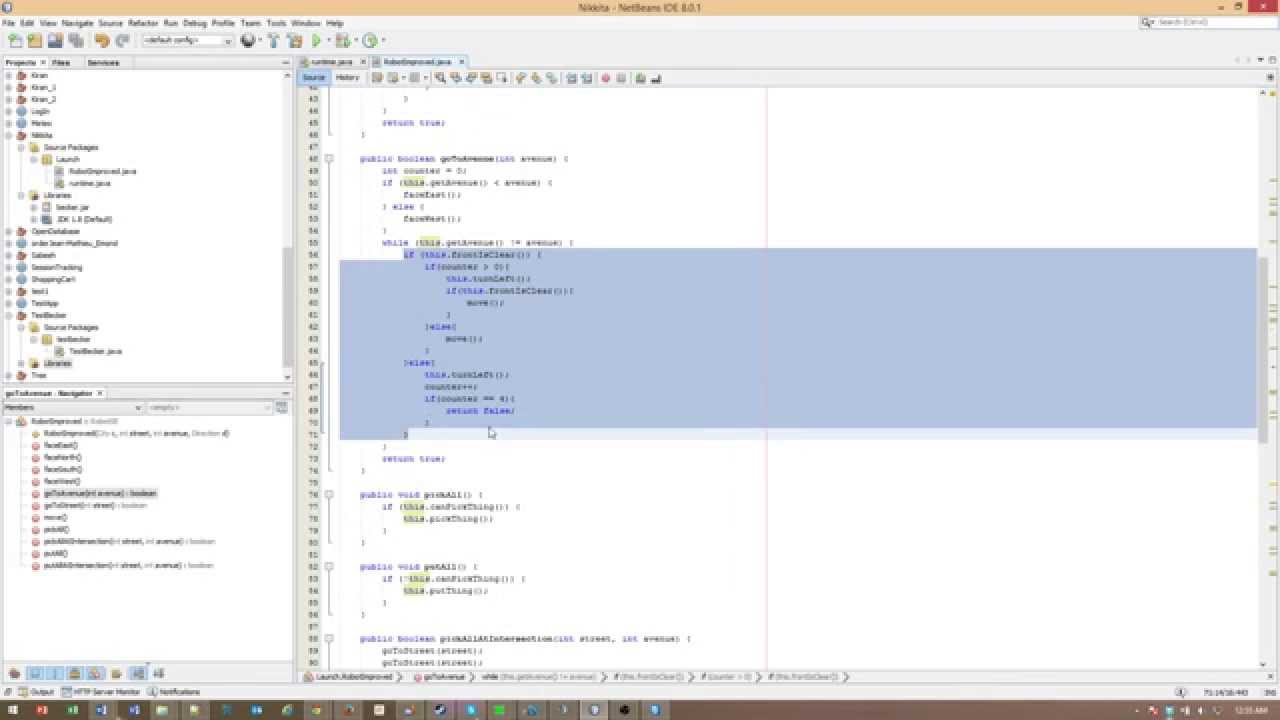Click the Debug Project icon
The width and height of the screenshot is (1280, 720).
tap(342, 40)
